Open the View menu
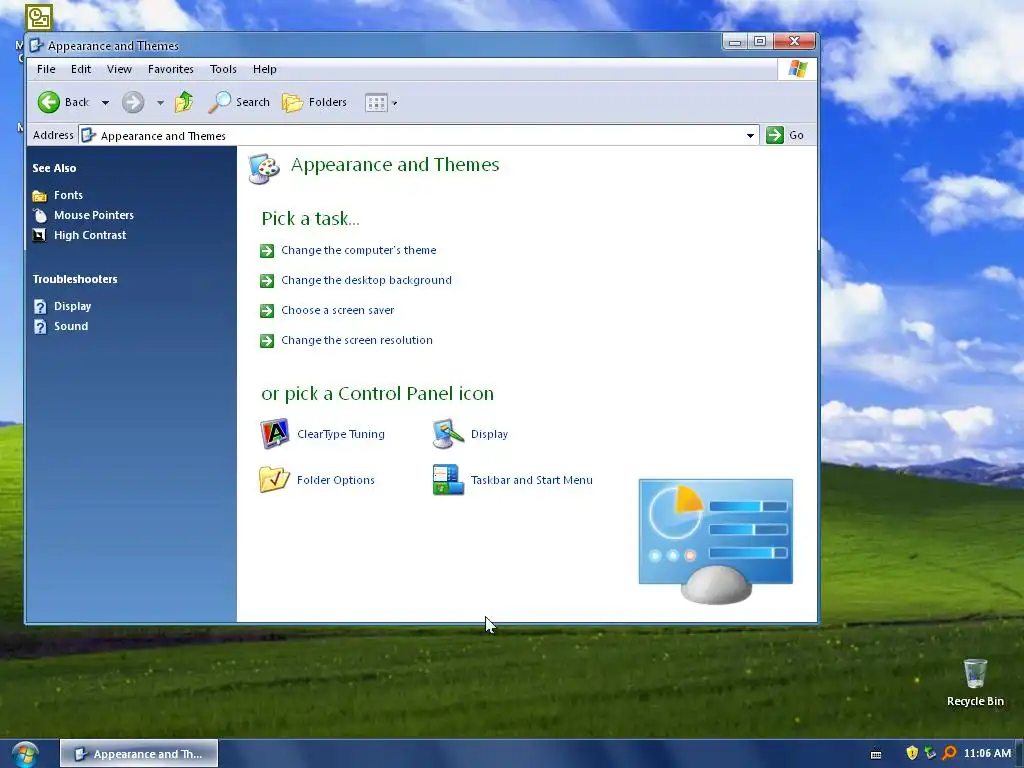Viewport: 1024px width, 768px height. (x=120, y=69)
